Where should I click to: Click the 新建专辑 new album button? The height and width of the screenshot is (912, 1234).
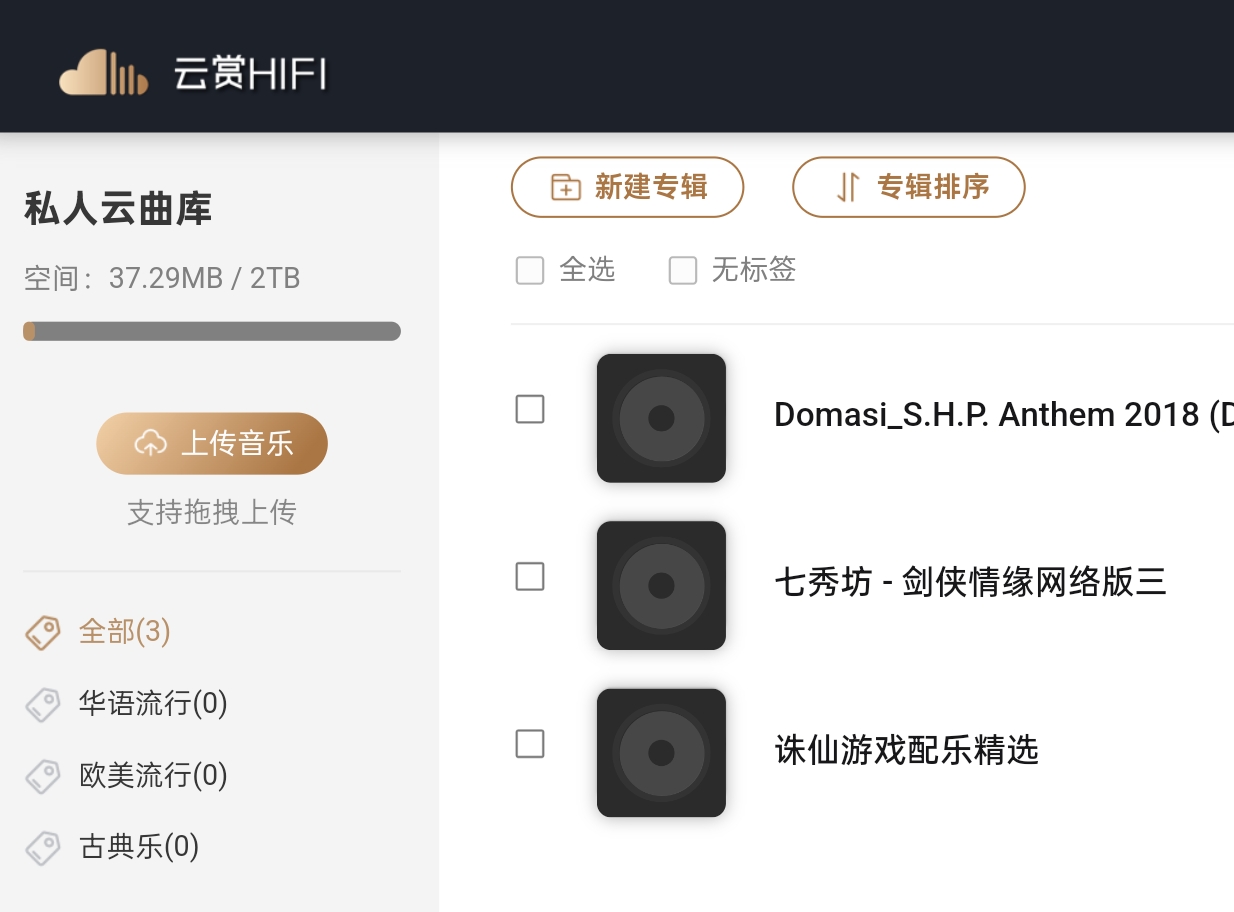pyautogui.click(x=627, y=187)
